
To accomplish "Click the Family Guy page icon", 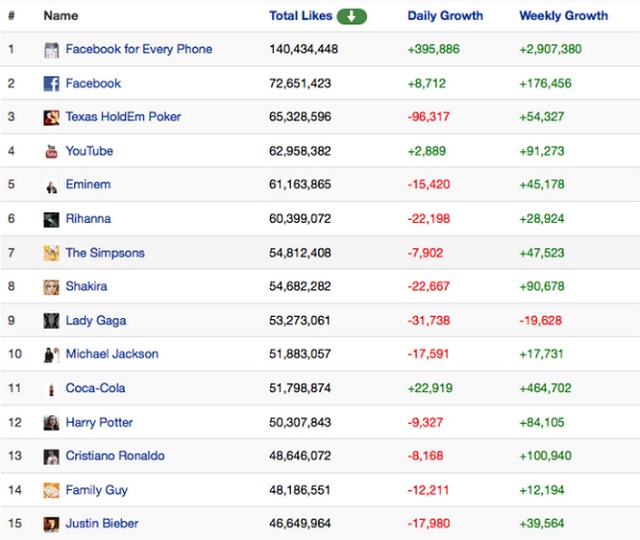I will point(52,491).
